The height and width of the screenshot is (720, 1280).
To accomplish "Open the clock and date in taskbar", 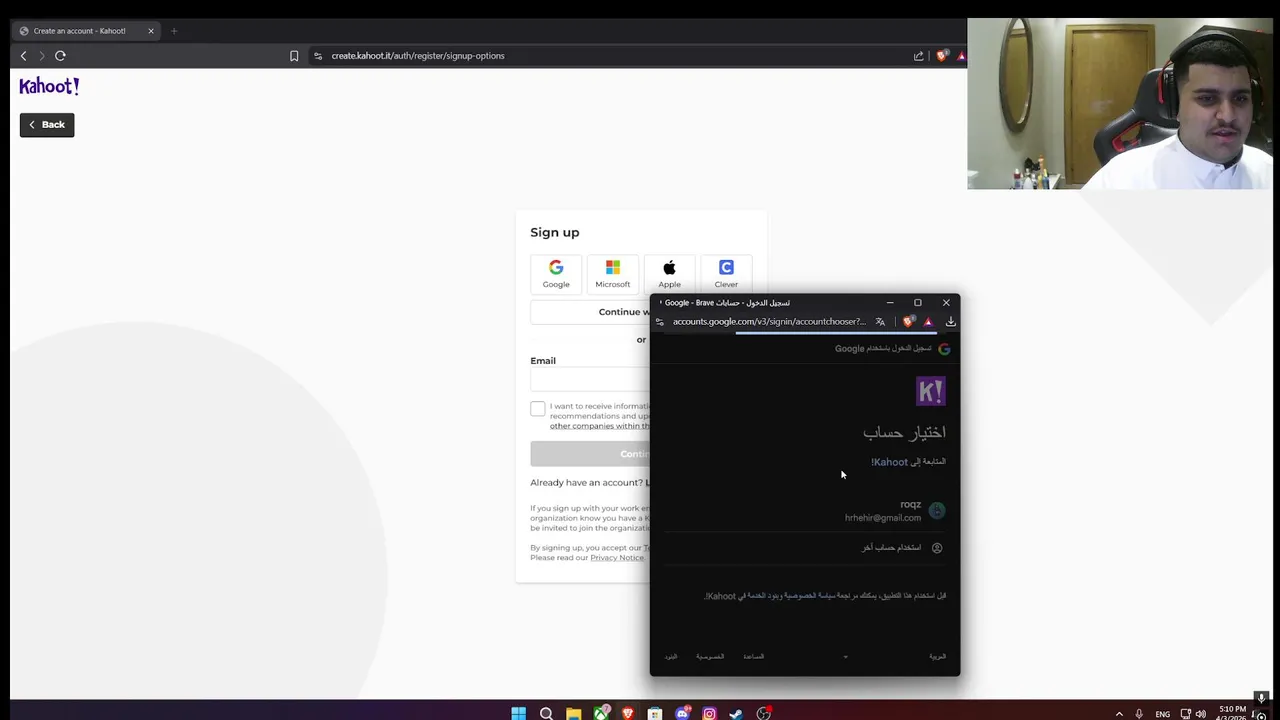I will click(1232, 713).
